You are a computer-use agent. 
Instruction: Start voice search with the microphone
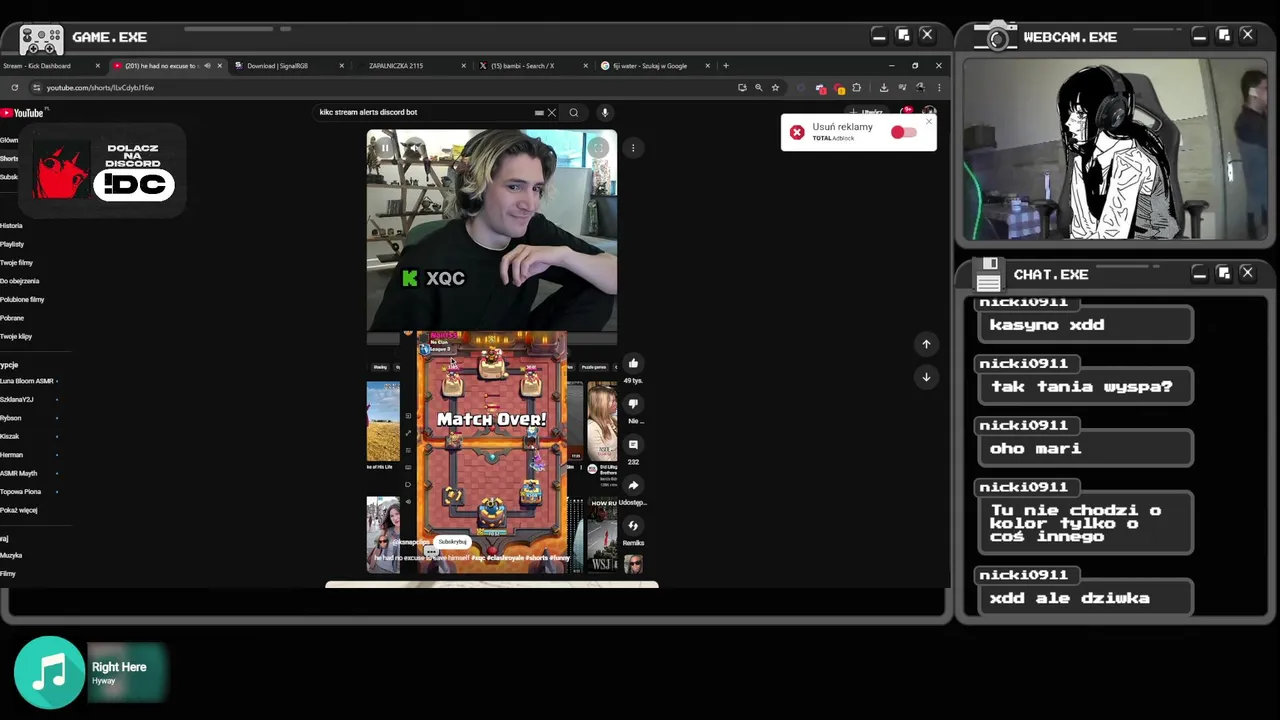pyautogui.click(x=605, y=112)
